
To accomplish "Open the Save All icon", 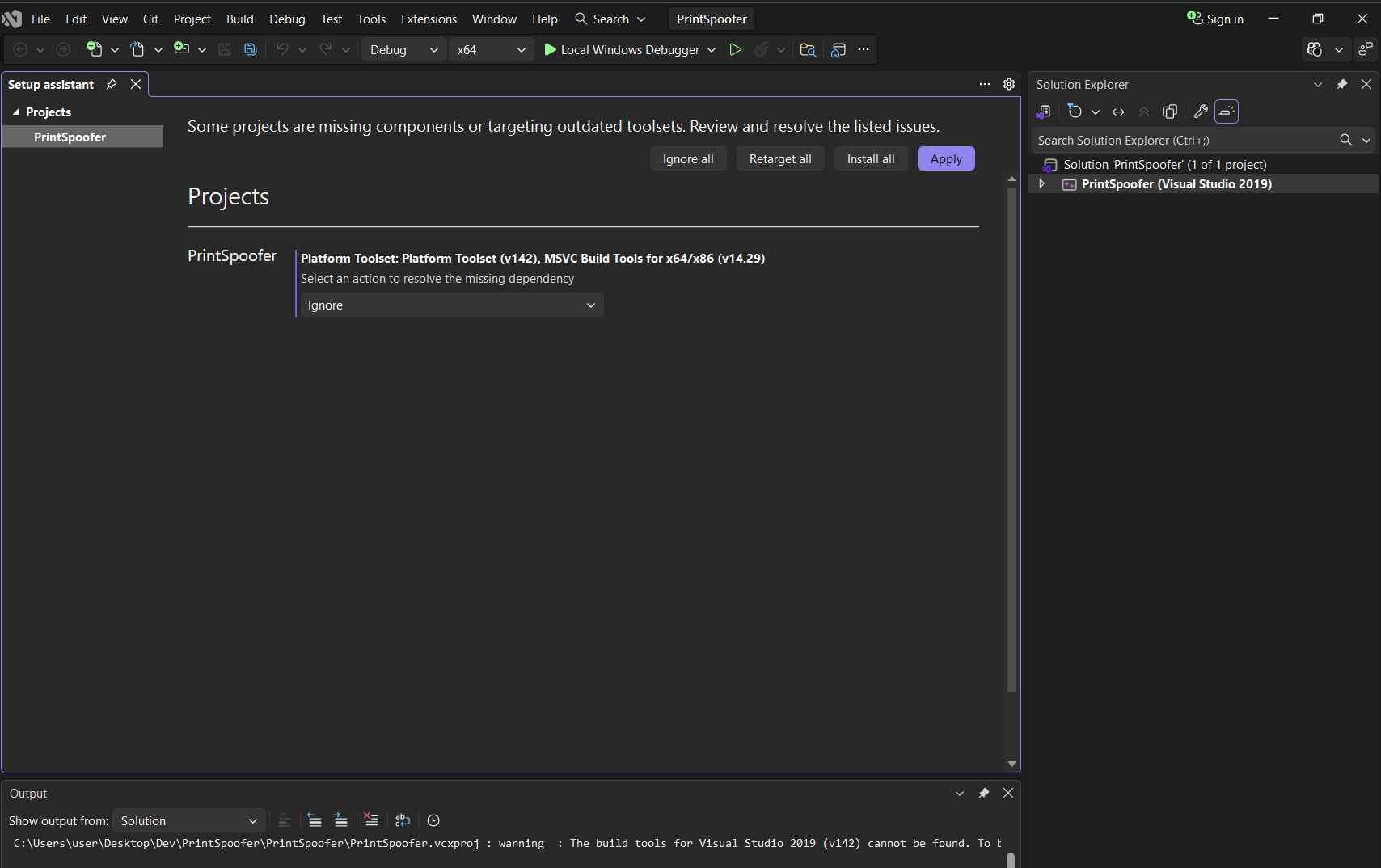I will tap(250, 49).
